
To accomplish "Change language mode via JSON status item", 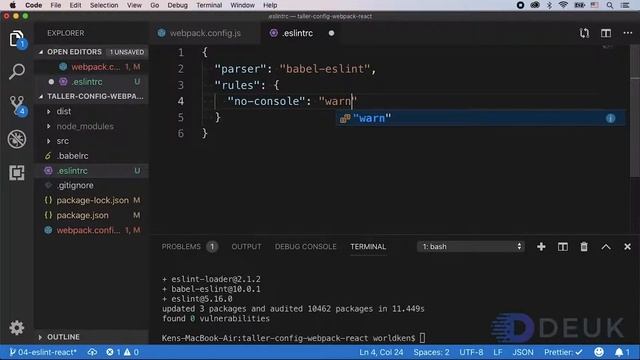I will coord(523,352).
